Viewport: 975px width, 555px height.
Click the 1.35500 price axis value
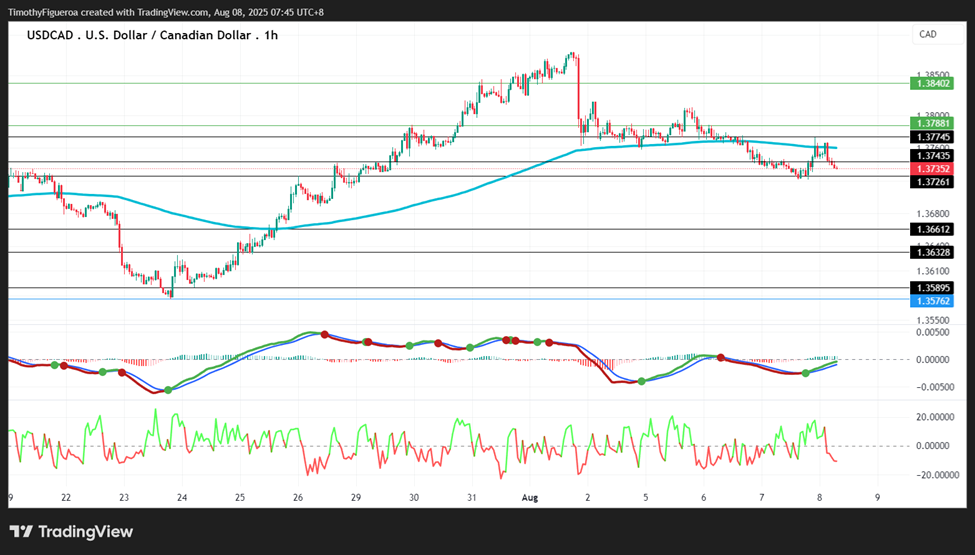click(x=933, y=320)
